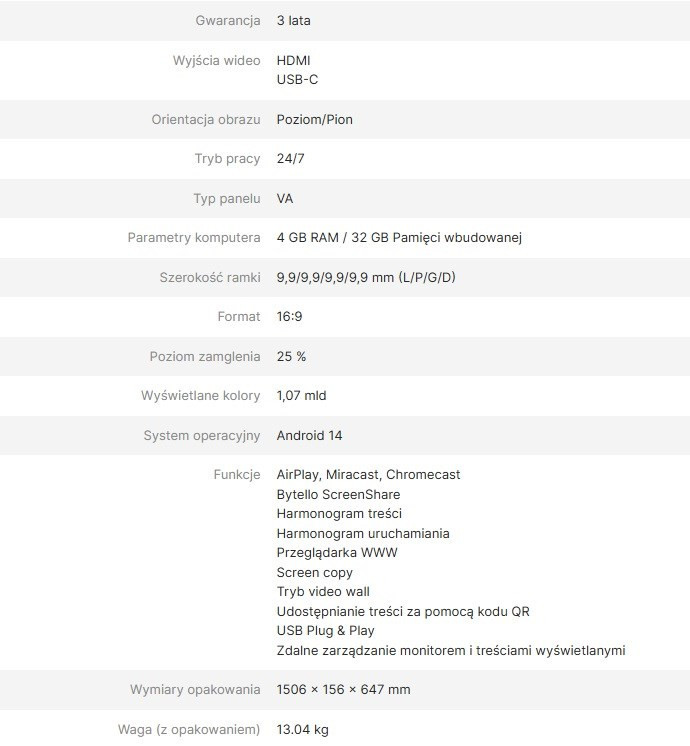Select the HDMI video output entry

[294, 60]
